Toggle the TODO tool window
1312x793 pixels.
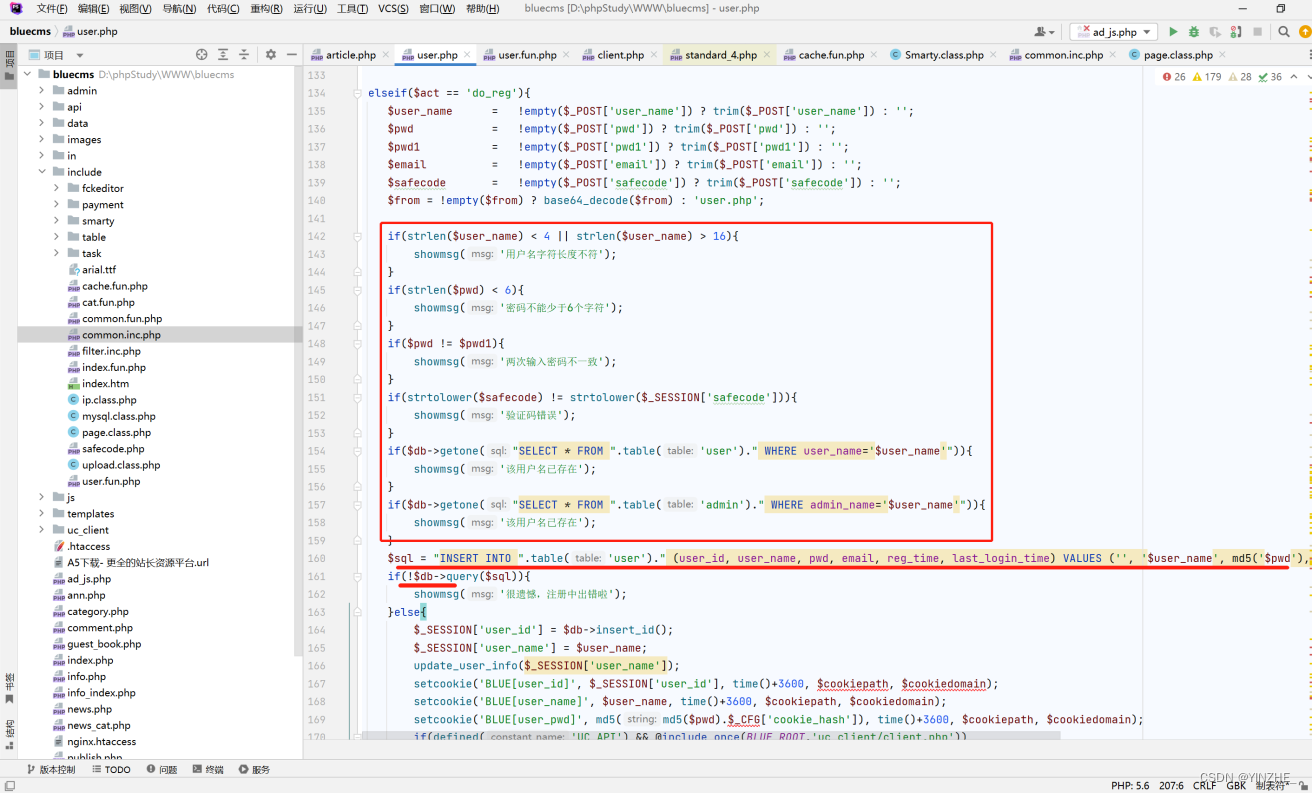click(x=111, y=770)
